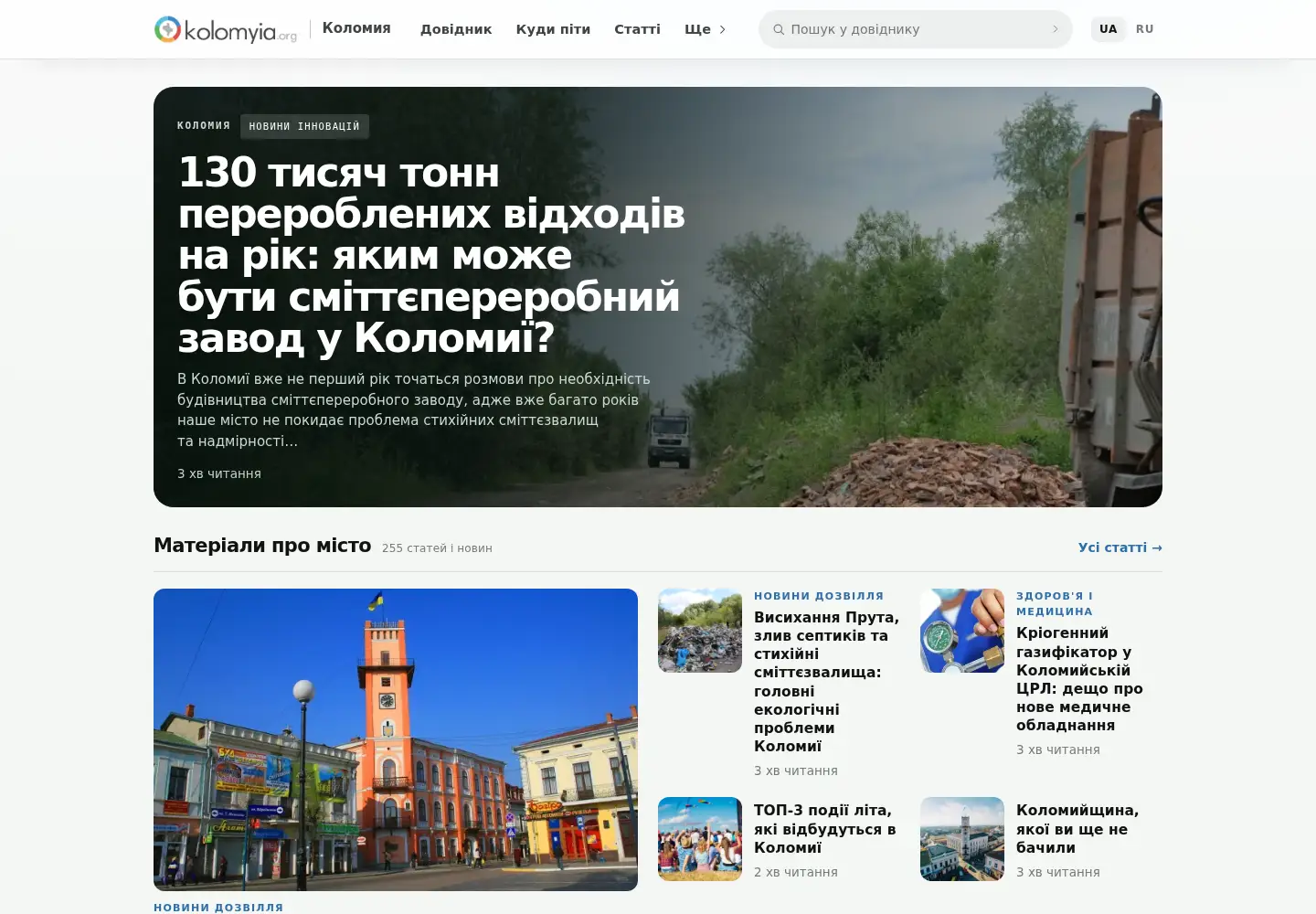Read the Висихання Прута article title
1316x914 pixels.
coord(826,682)
